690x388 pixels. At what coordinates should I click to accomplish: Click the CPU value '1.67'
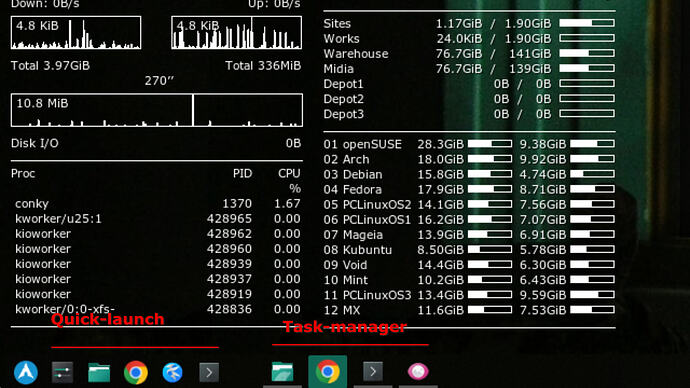point(287,204)
